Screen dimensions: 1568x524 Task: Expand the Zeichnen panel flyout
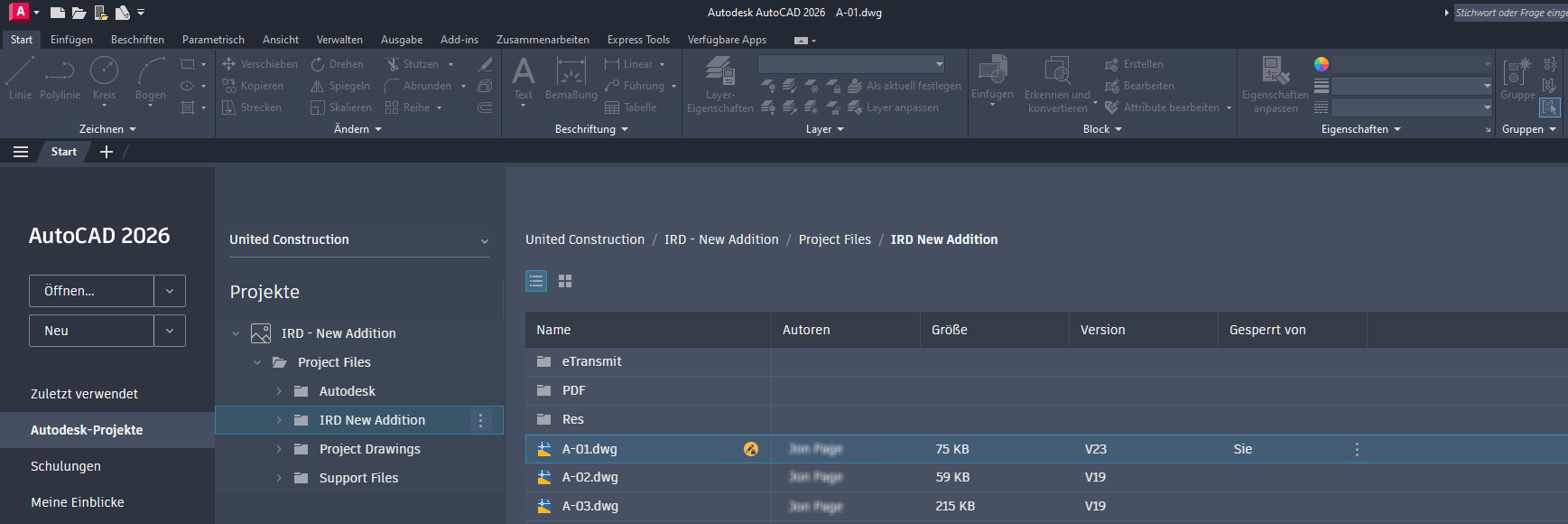[x=107, y=129]
